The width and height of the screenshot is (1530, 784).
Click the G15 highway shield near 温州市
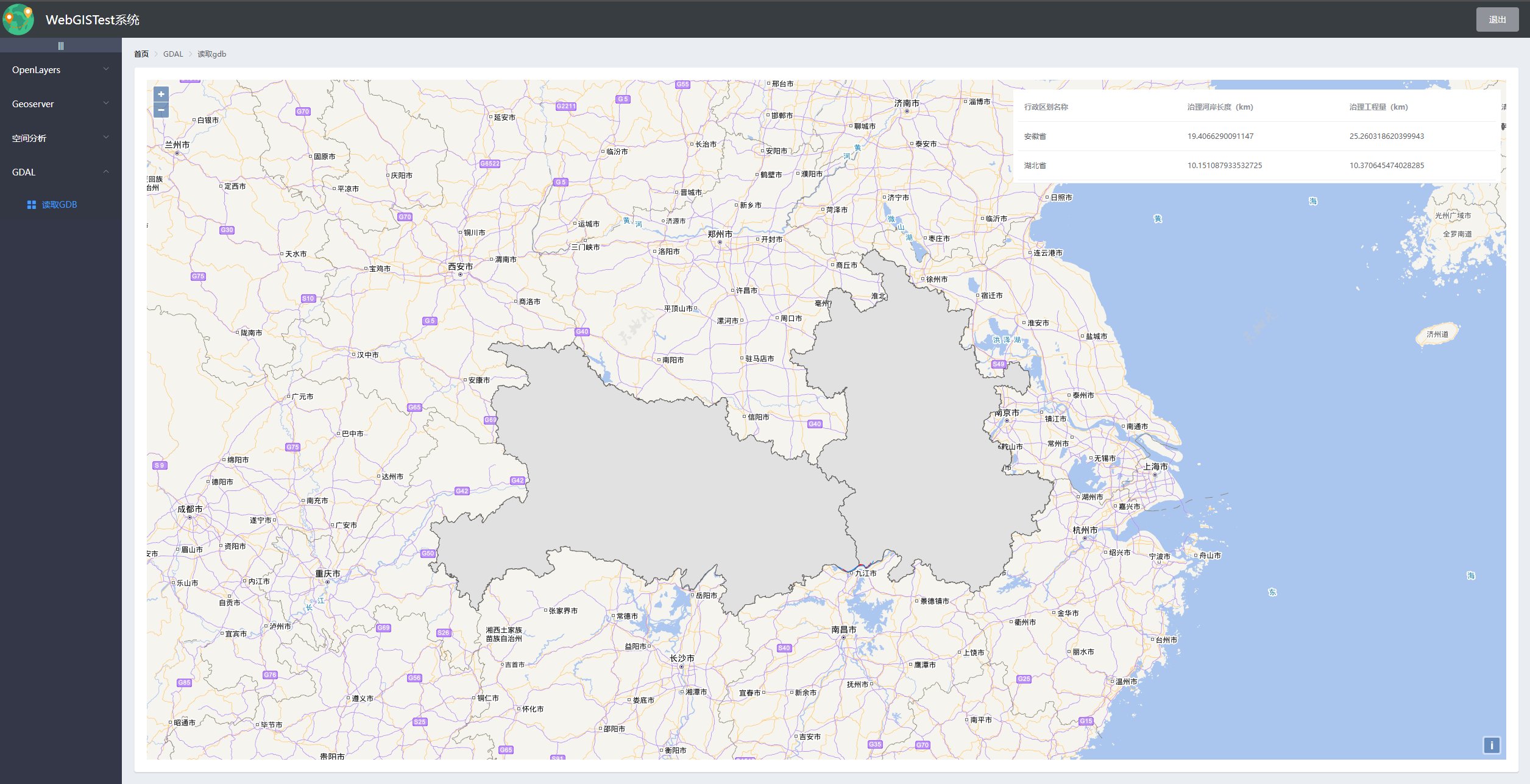point(1086,721)
